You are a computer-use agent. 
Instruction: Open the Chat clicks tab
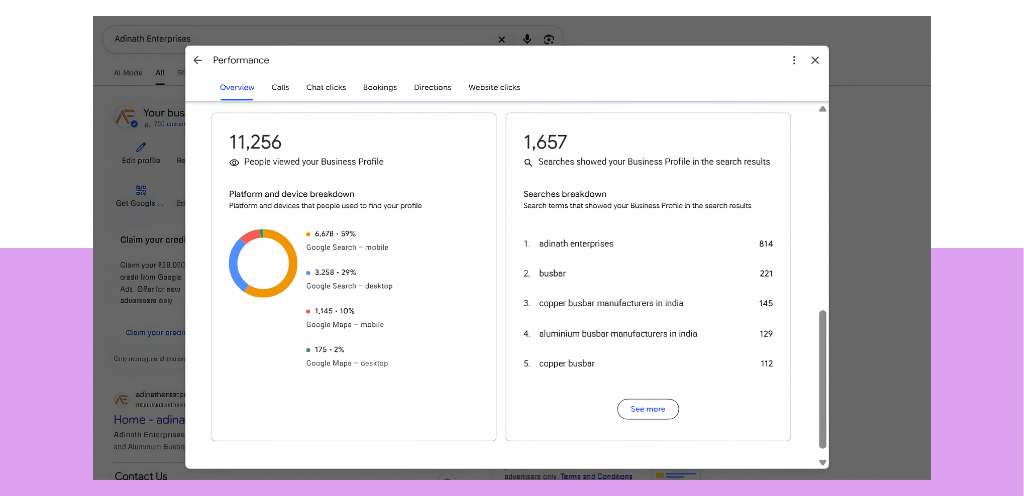click(326, 87)
